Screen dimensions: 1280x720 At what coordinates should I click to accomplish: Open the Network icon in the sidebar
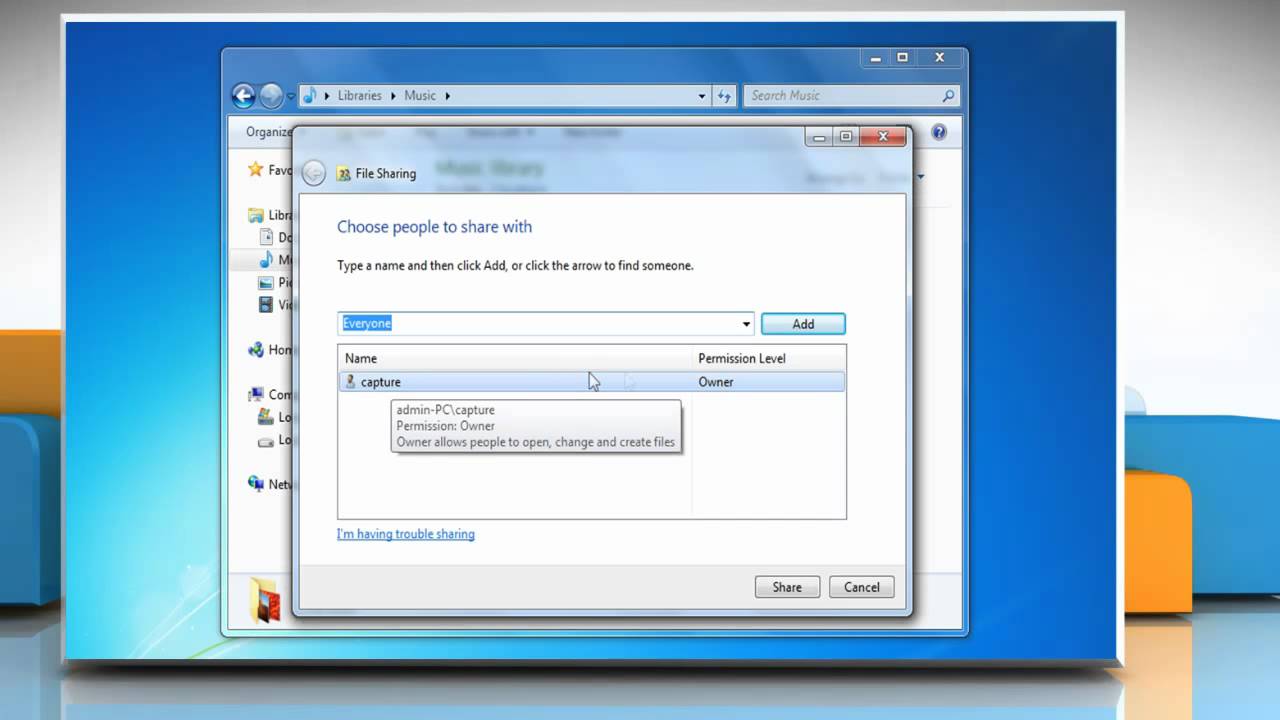tap(258, 484)
